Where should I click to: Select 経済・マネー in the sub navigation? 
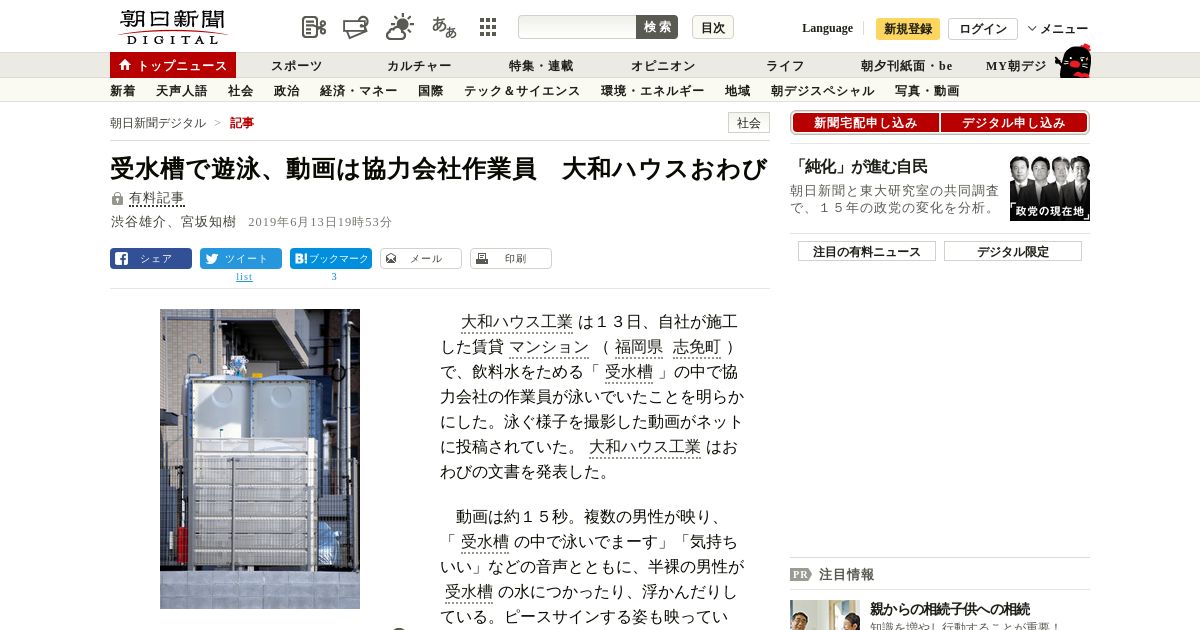[358, 90]
